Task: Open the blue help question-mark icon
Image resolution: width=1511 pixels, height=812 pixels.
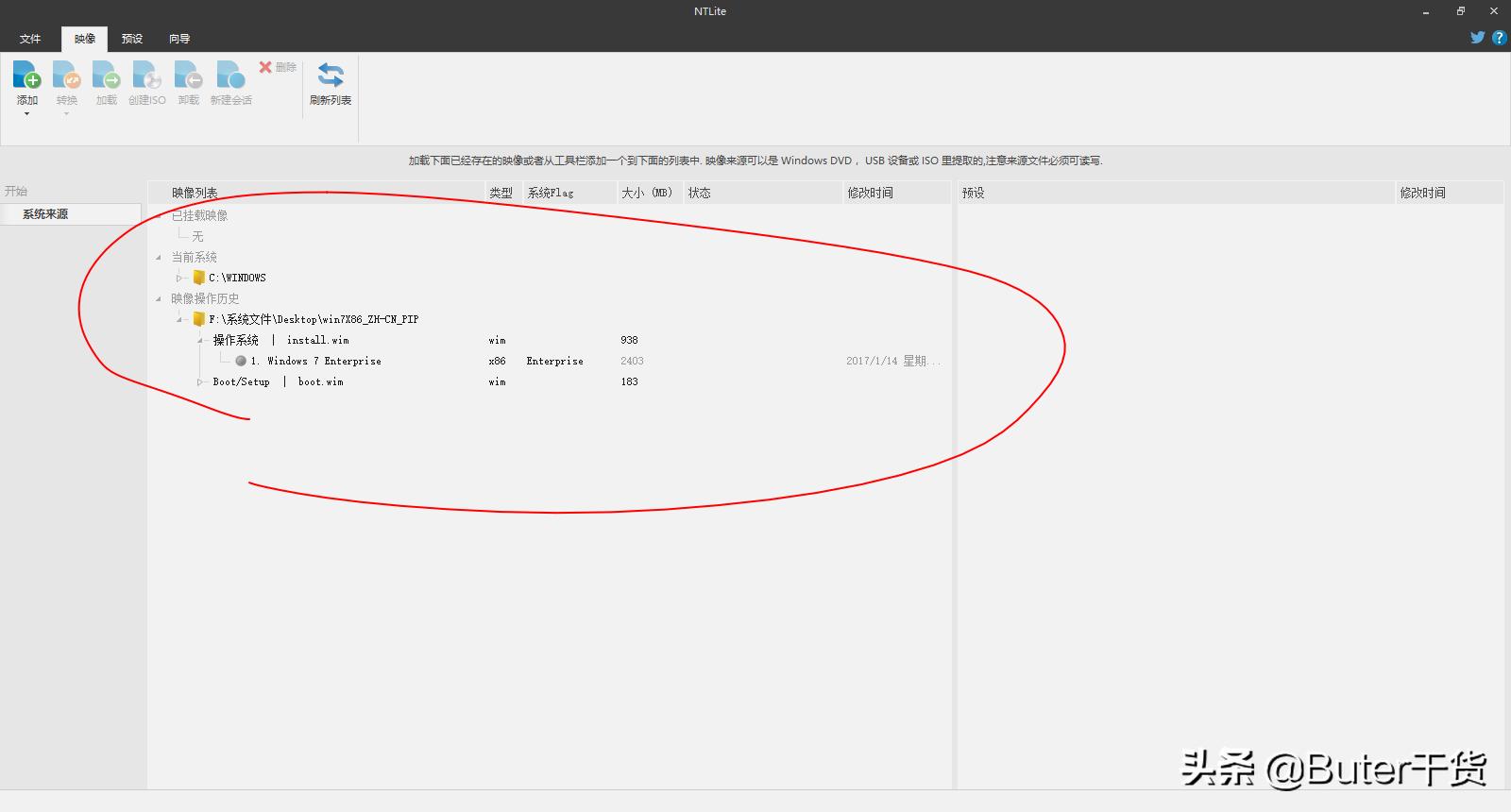Action: point(1499,38)
